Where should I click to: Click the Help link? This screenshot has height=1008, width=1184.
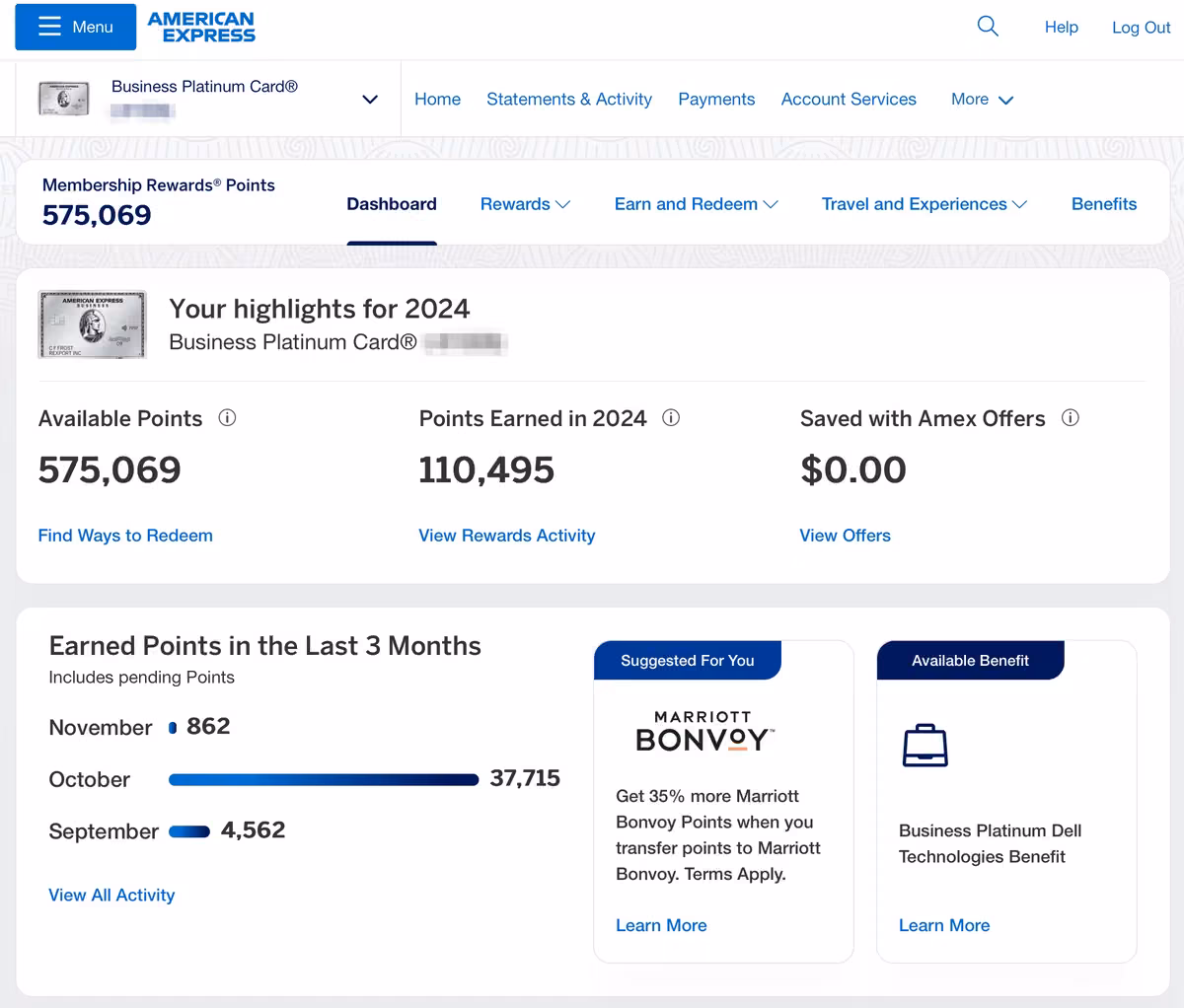coord(1062,28)
